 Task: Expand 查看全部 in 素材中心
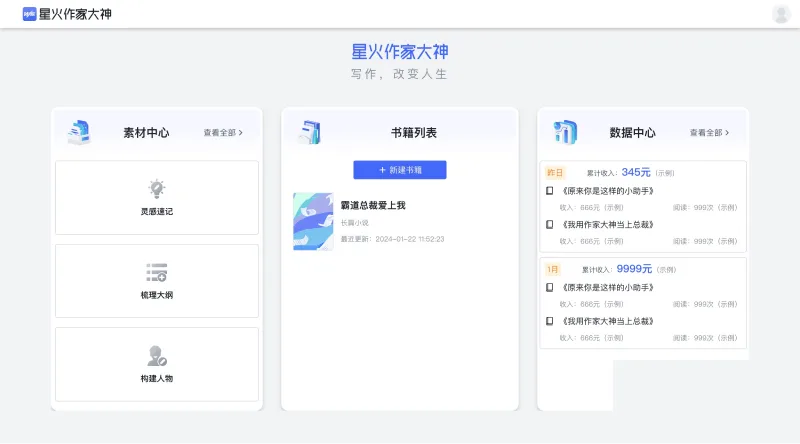point(223,133)
